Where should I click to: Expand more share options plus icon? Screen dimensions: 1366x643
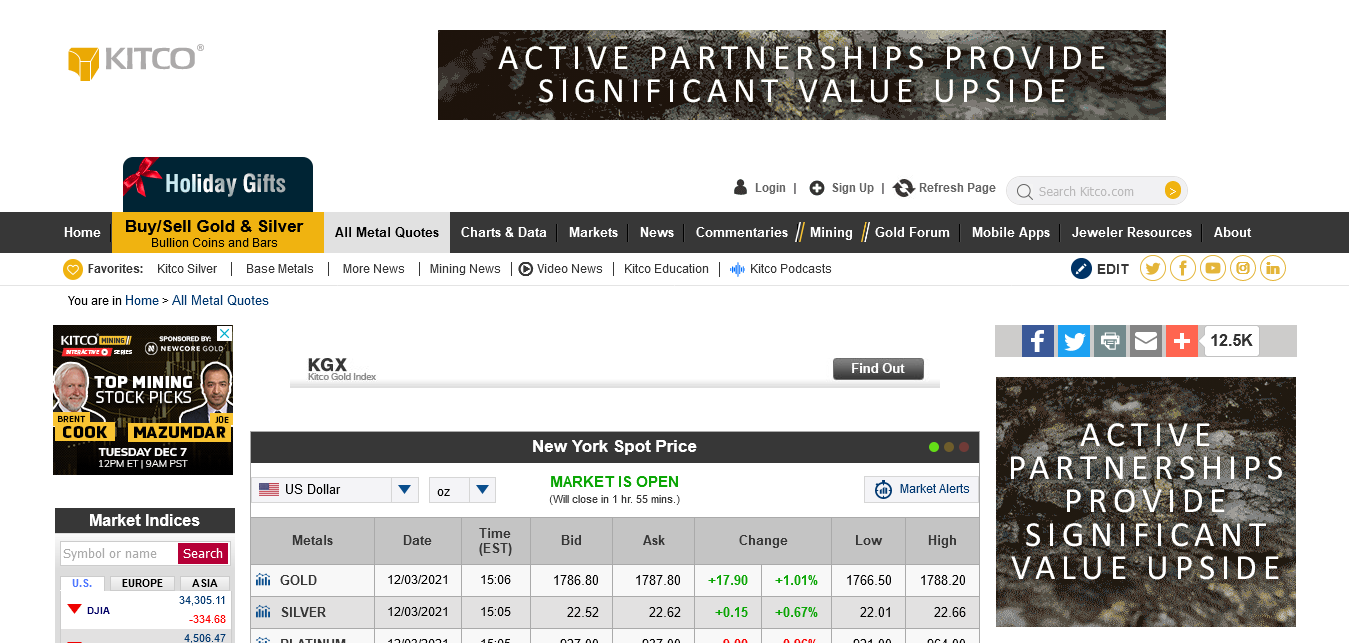coord(1182,341)
